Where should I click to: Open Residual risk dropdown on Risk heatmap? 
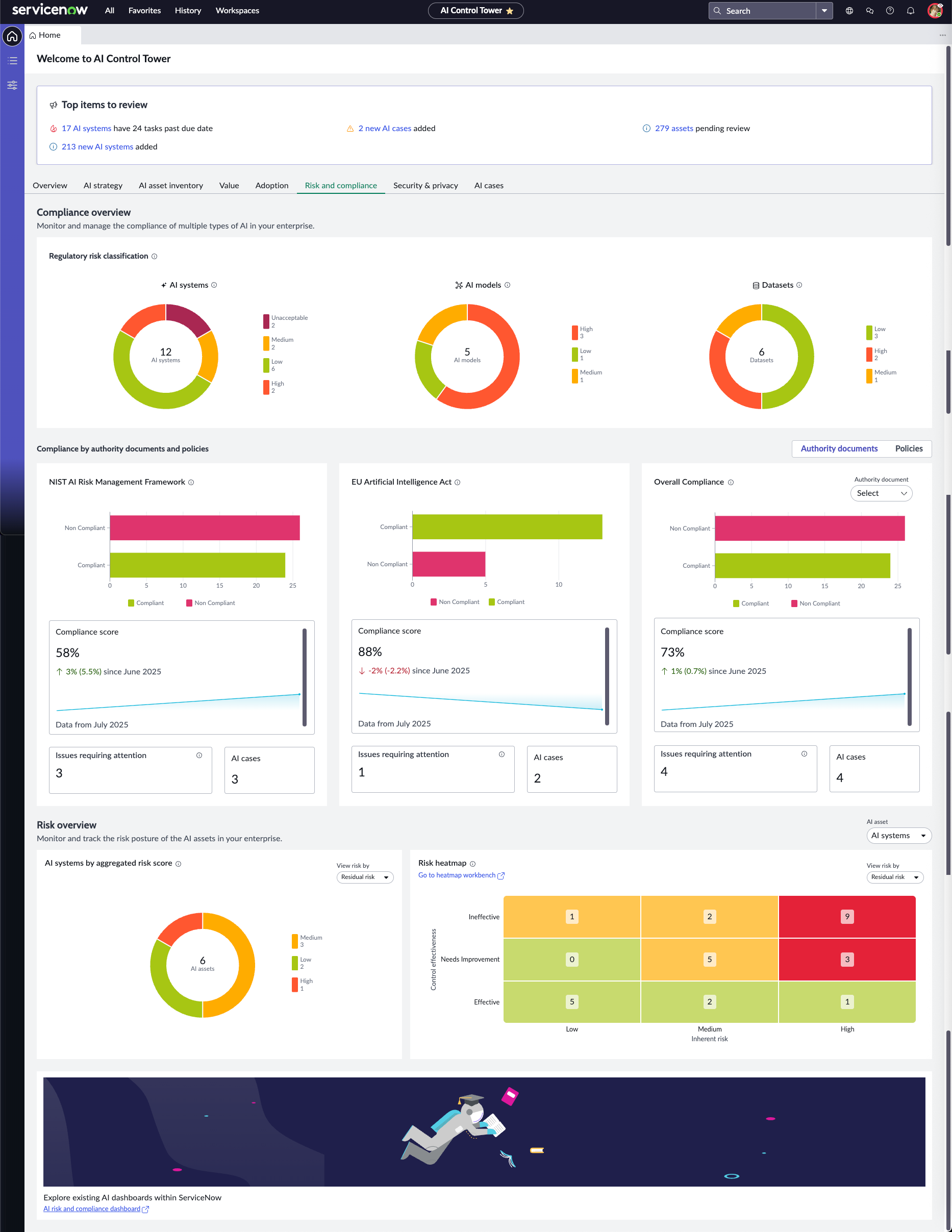pyautogui.click(x=894, y=877)
